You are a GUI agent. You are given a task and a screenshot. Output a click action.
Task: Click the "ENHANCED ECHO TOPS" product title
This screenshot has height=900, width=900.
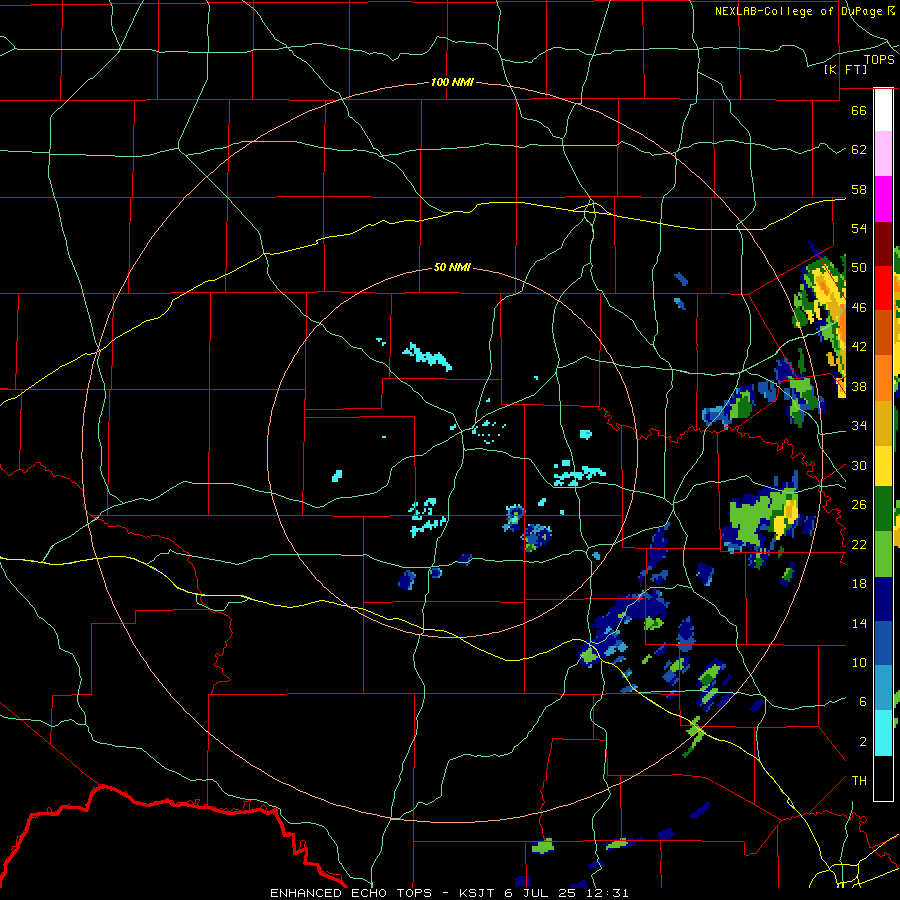coord(351,893)
